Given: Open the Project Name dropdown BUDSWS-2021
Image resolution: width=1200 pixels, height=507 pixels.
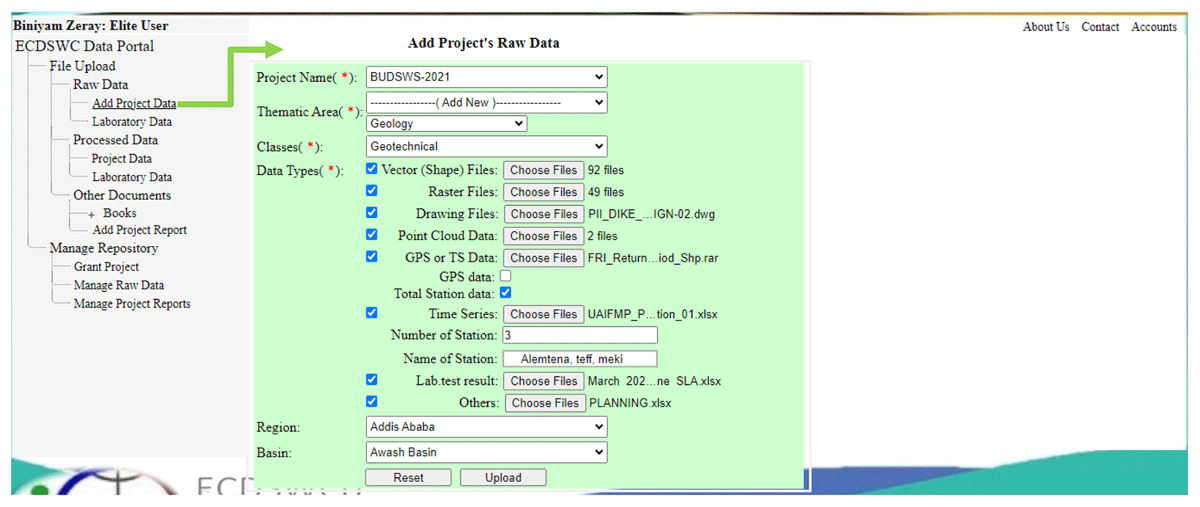Looking at the screenshot, I should (x=486, y=77).
